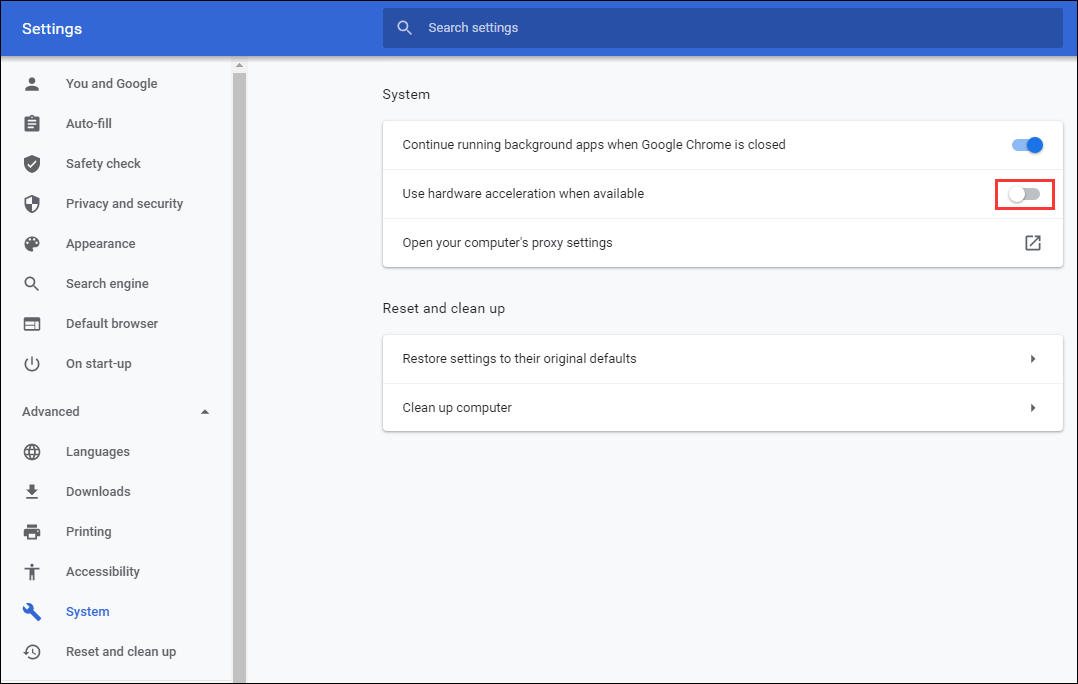
Task: Collapse the Advanced section arrow
Action: pyautogui.click(x=205, y=412)
